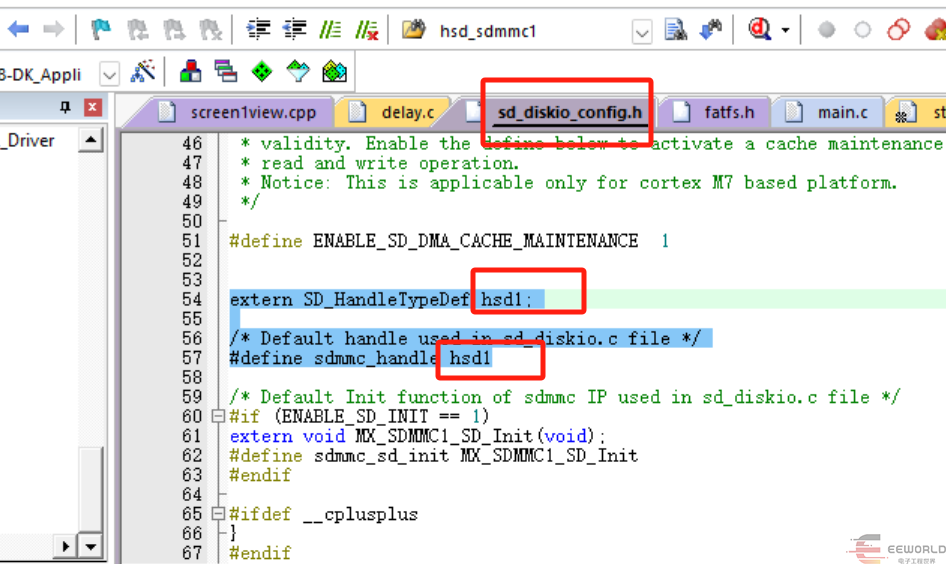Start the debug session

pos(759,30)
